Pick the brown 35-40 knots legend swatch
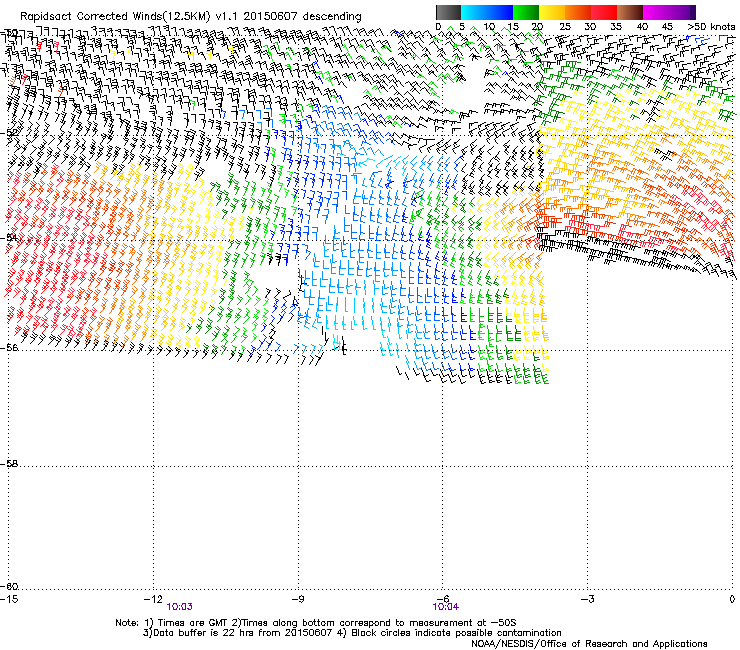Screen dimensions: 740x650 (x=630, y=12)
